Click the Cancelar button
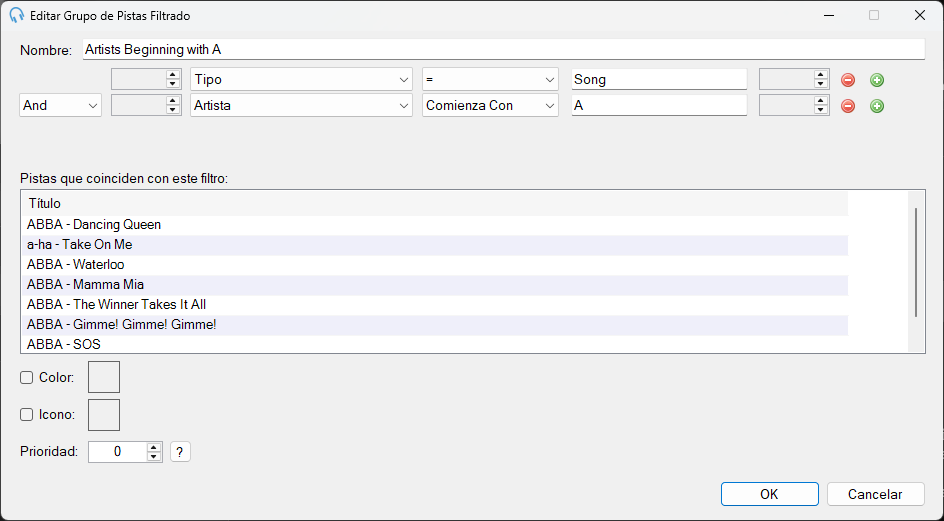 point(875,494)
